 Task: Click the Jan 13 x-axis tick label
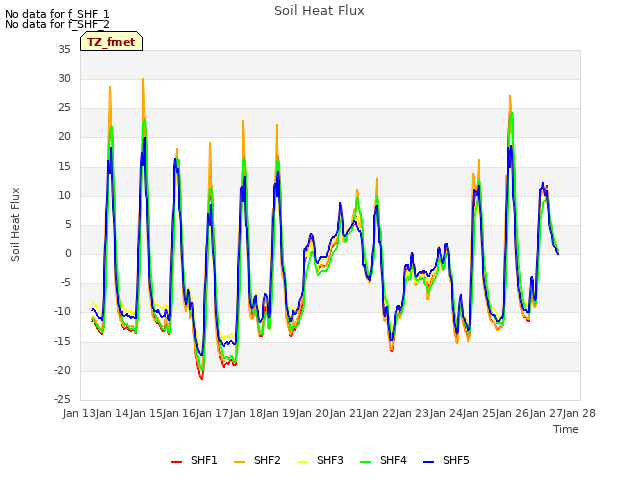(x=79, y=413)
